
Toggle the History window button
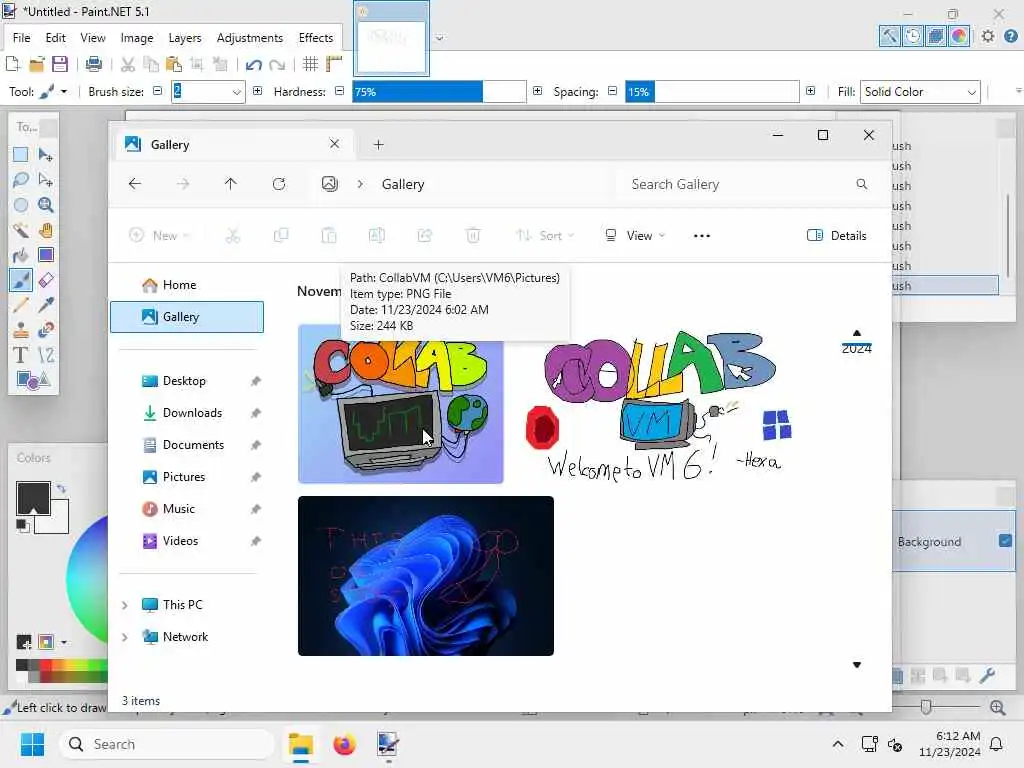pos(913,36)
